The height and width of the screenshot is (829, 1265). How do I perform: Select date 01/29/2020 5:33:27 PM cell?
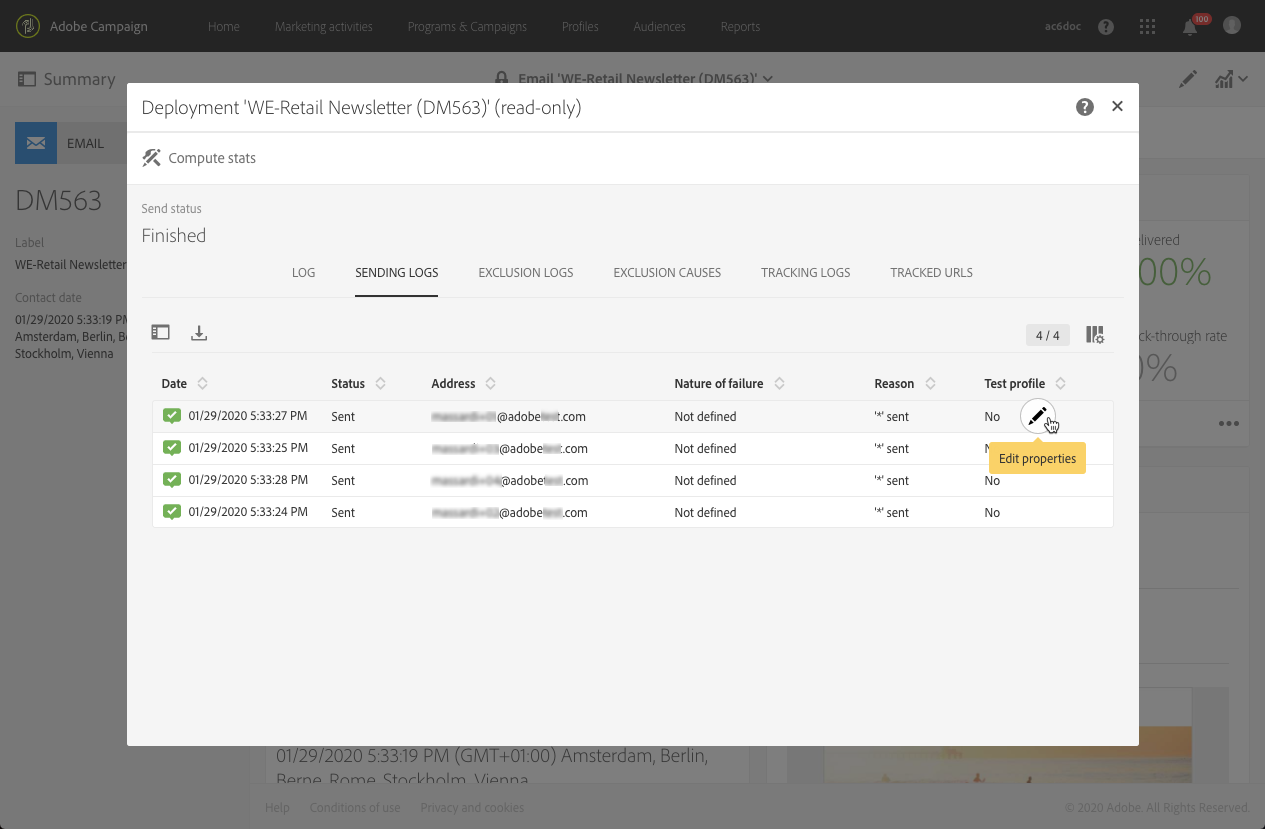click(x=248, y=416)
